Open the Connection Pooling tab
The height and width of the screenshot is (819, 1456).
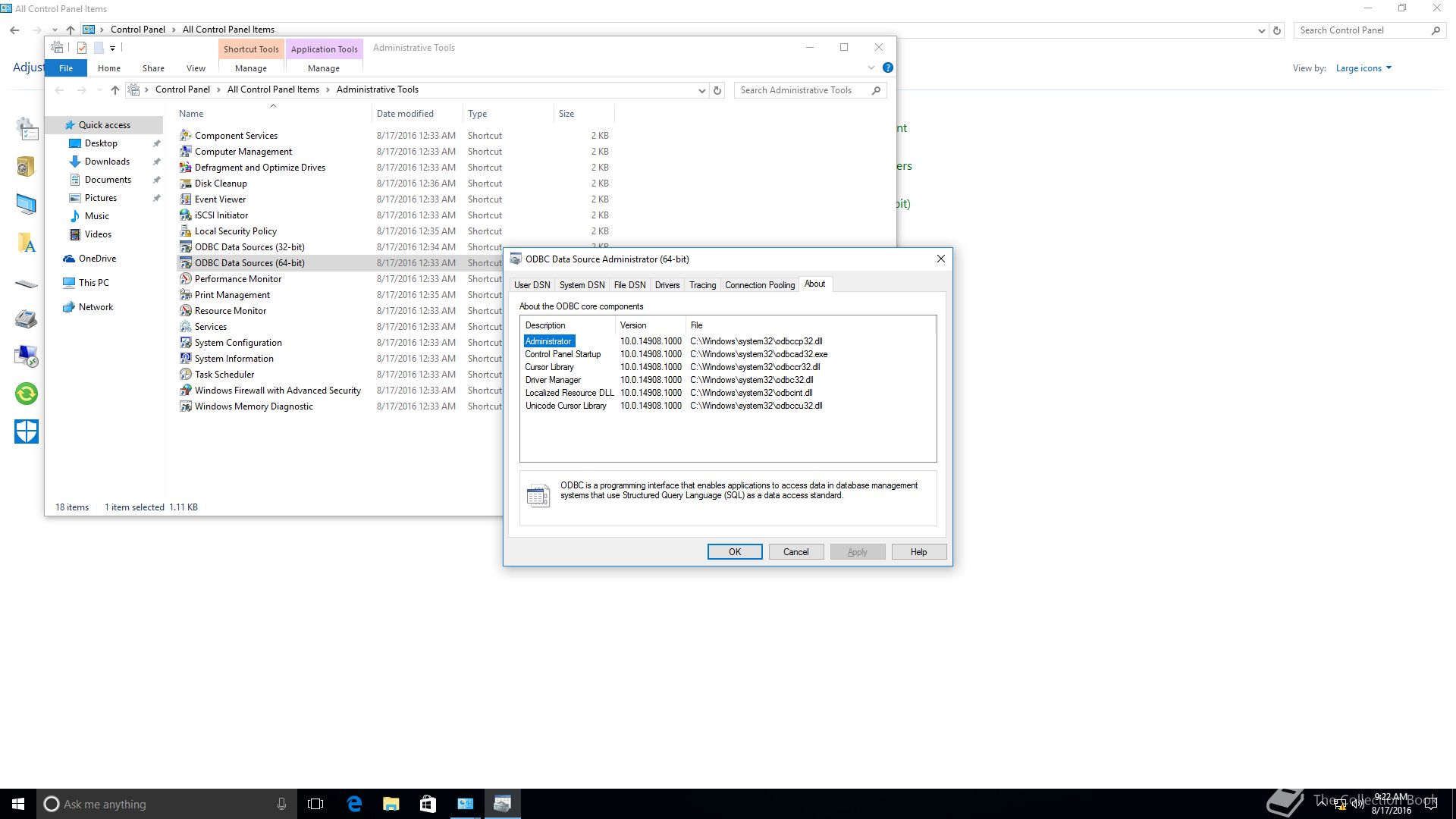click(760, 285)
